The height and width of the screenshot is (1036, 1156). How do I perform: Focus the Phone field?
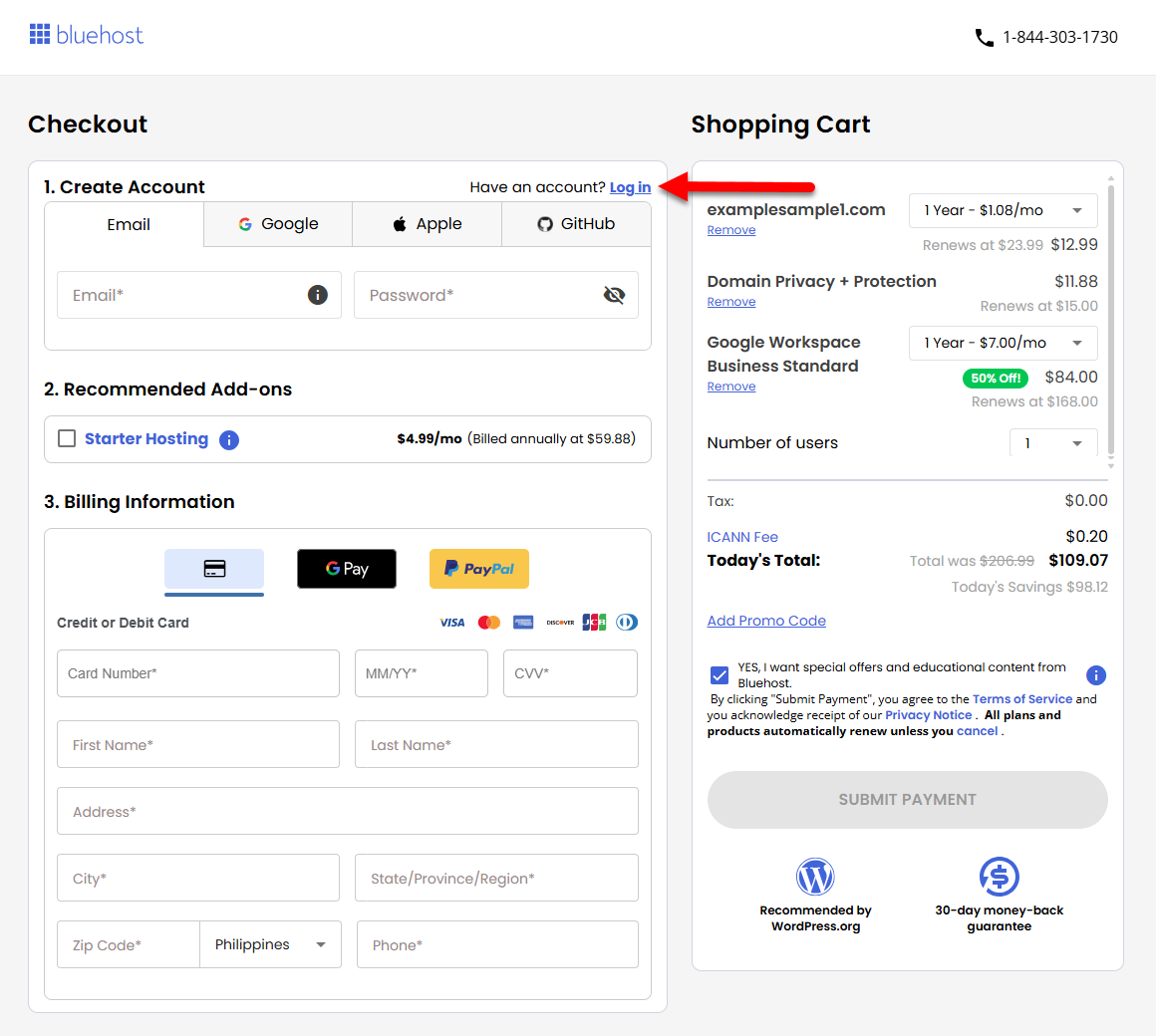pyautogui.click(x=497, y=944)
